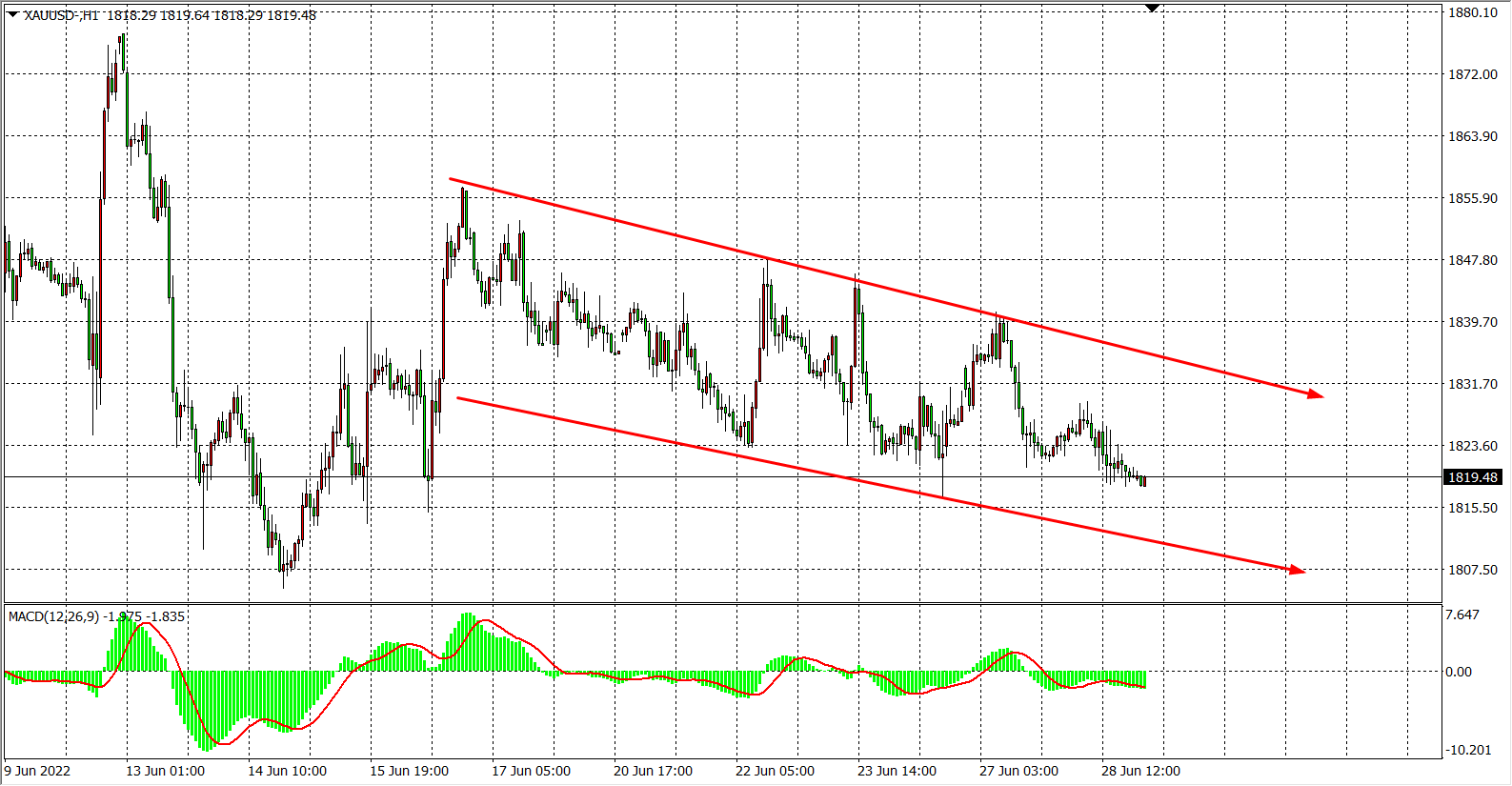This screenshot has width=1512, height=786.
Task: Click the highlighted current price label 1819.48
Action: (x=1472, y=477)
